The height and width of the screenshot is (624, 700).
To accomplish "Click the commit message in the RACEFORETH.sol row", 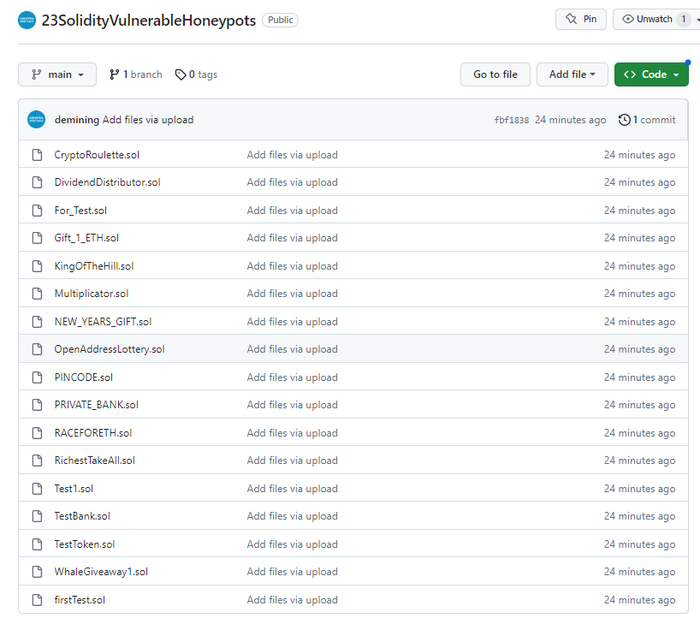I will 292,433.
